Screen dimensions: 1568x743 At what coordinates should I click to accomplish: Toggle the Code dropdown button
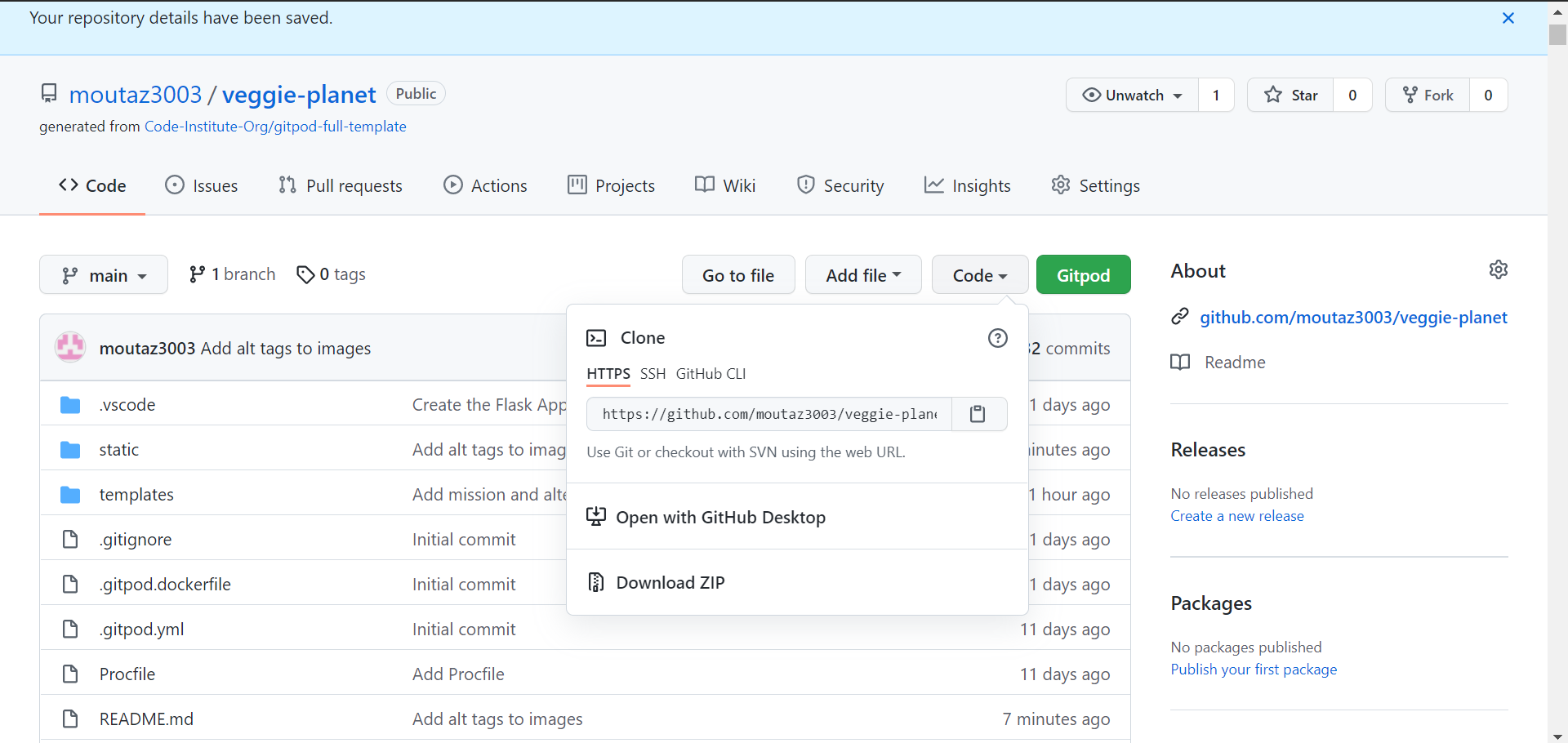point(980,275)
